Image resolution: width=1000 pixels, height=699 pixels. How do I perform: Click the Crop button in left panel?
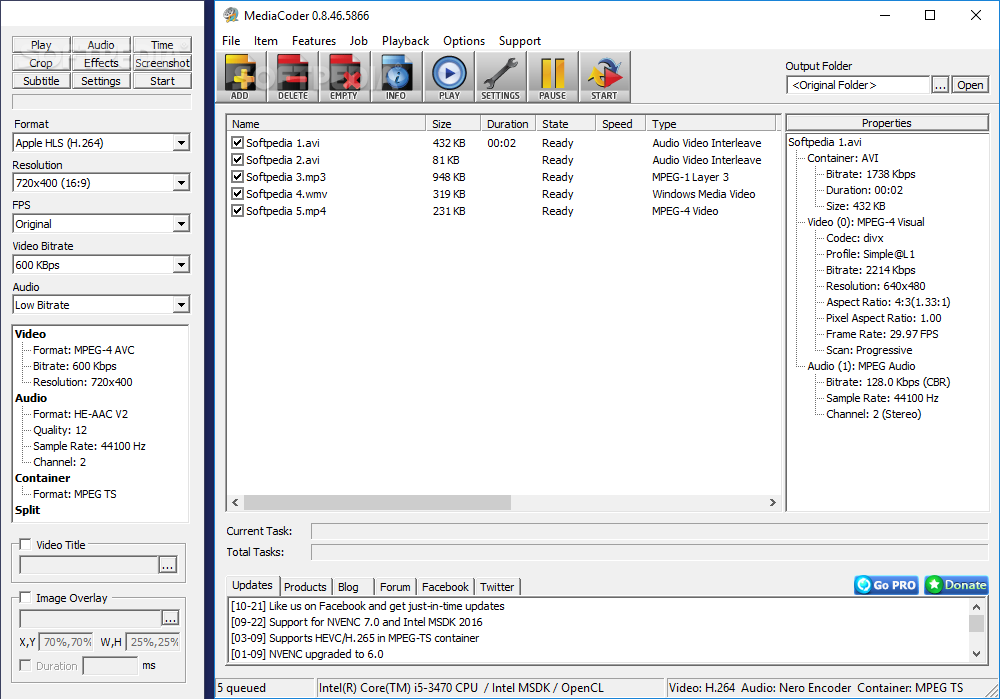[x=41, y=63]
